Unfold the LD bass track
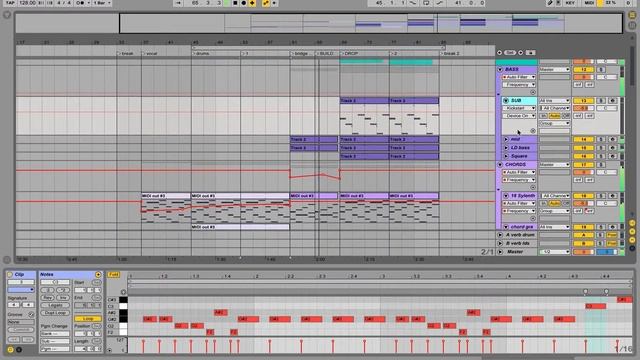This screenshot has height=360, width=640. [x=506, y=148]
